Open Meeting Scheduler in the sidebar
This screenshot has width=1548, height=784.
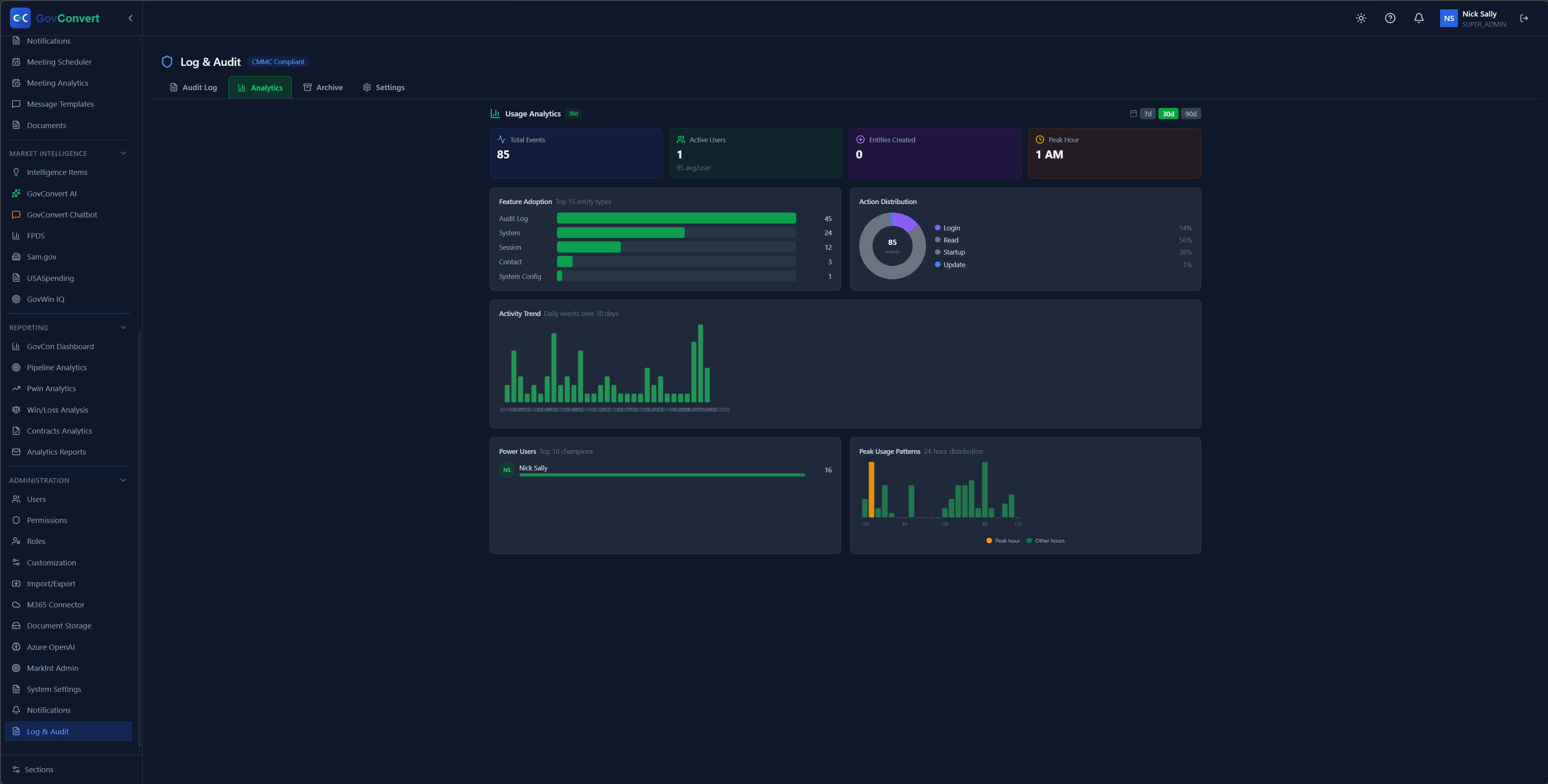coord(68,62)
